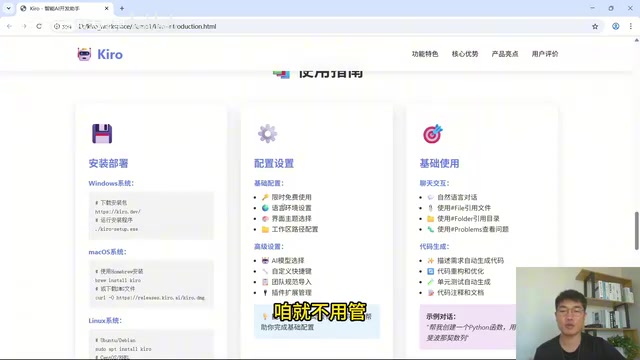Screen dimensions: 640x360
Task: Click the Kiro robot logo icon
Action: tap(84, 54)
